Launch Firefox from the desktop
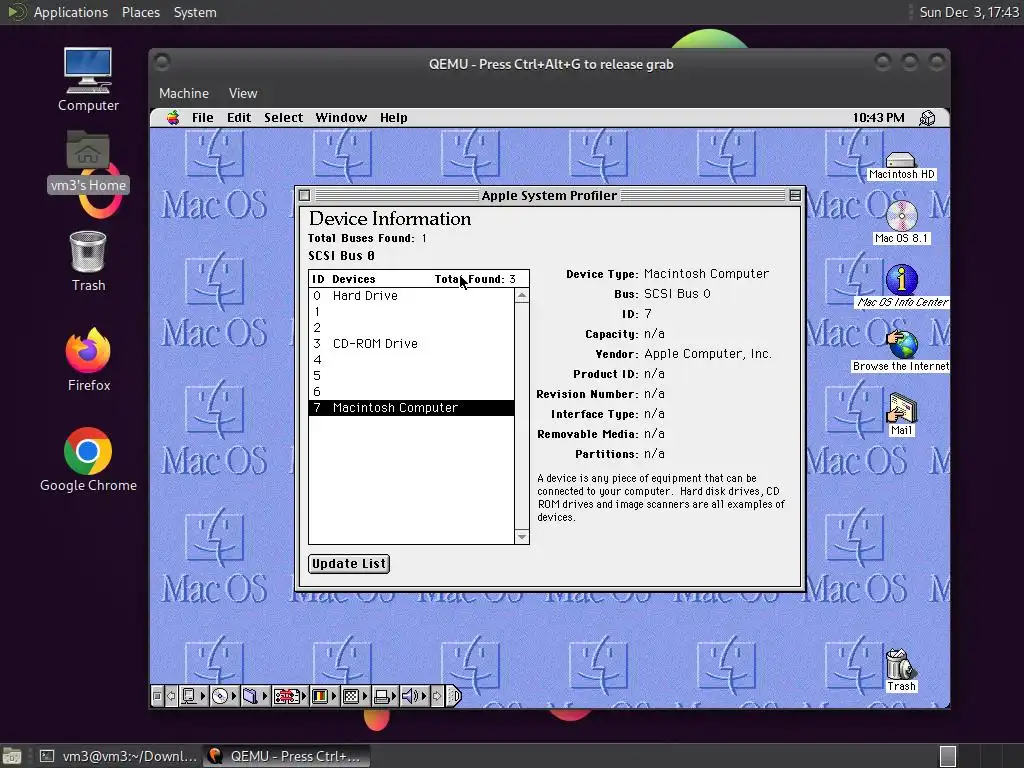 88,360
